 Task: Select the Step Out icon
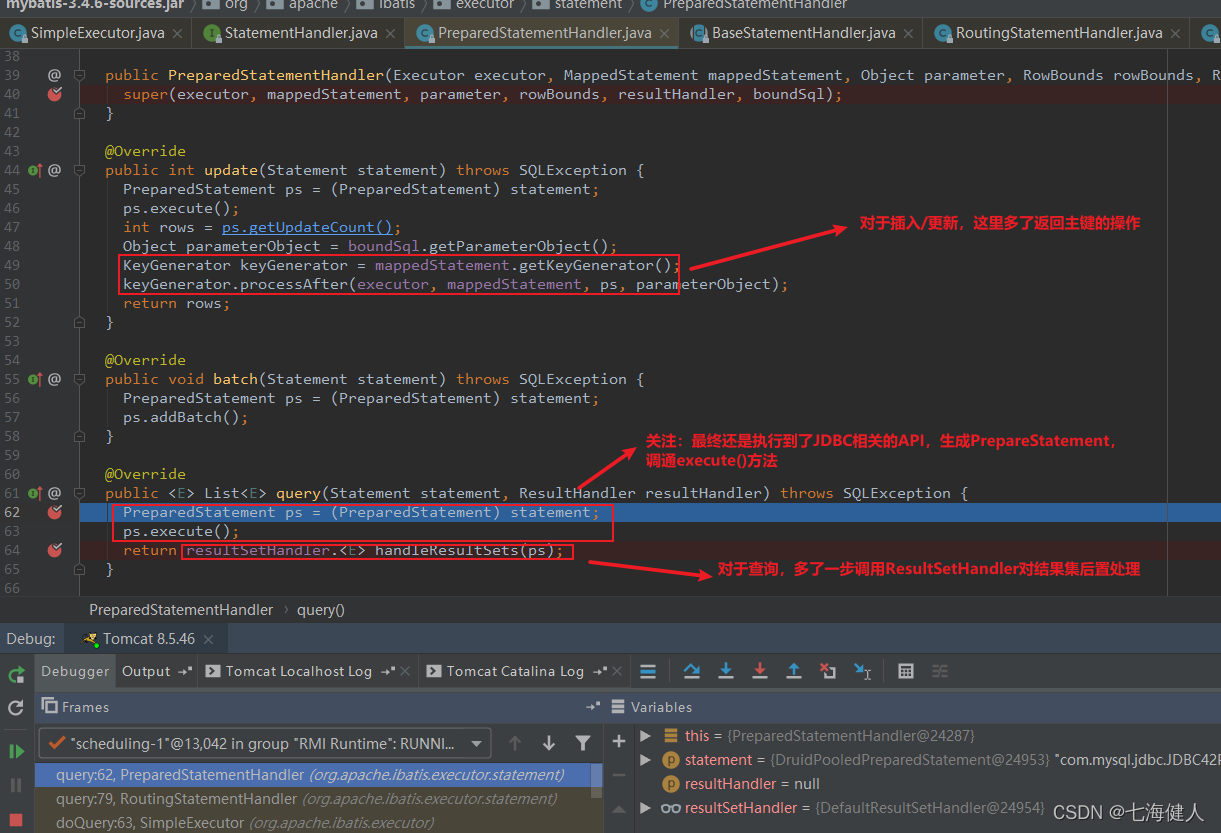pyautogui.click(x=794, y=671)
